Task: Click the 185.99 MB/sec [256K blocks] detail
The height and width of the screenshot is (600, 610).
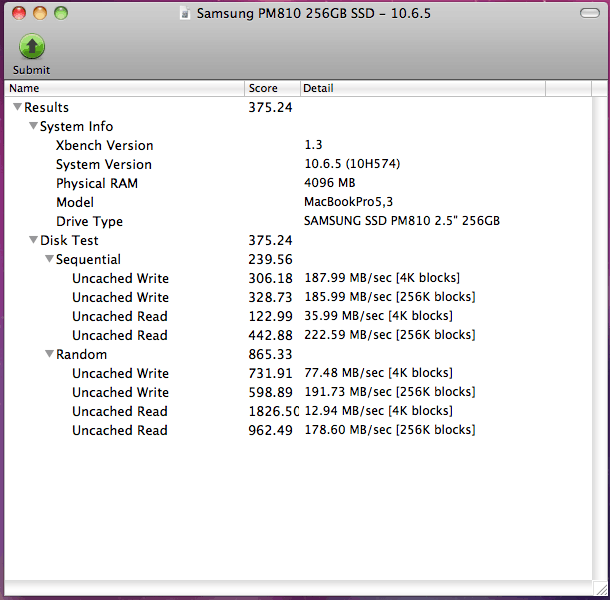Action: click(x=390, y=297)
